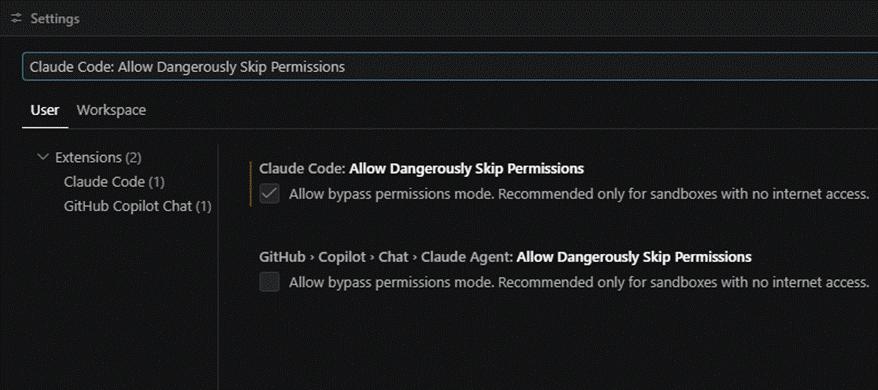The height and width of the screenshot is (390, 878).
Task: Click the Settings sliders icon in editor tab
Action: 16,18
